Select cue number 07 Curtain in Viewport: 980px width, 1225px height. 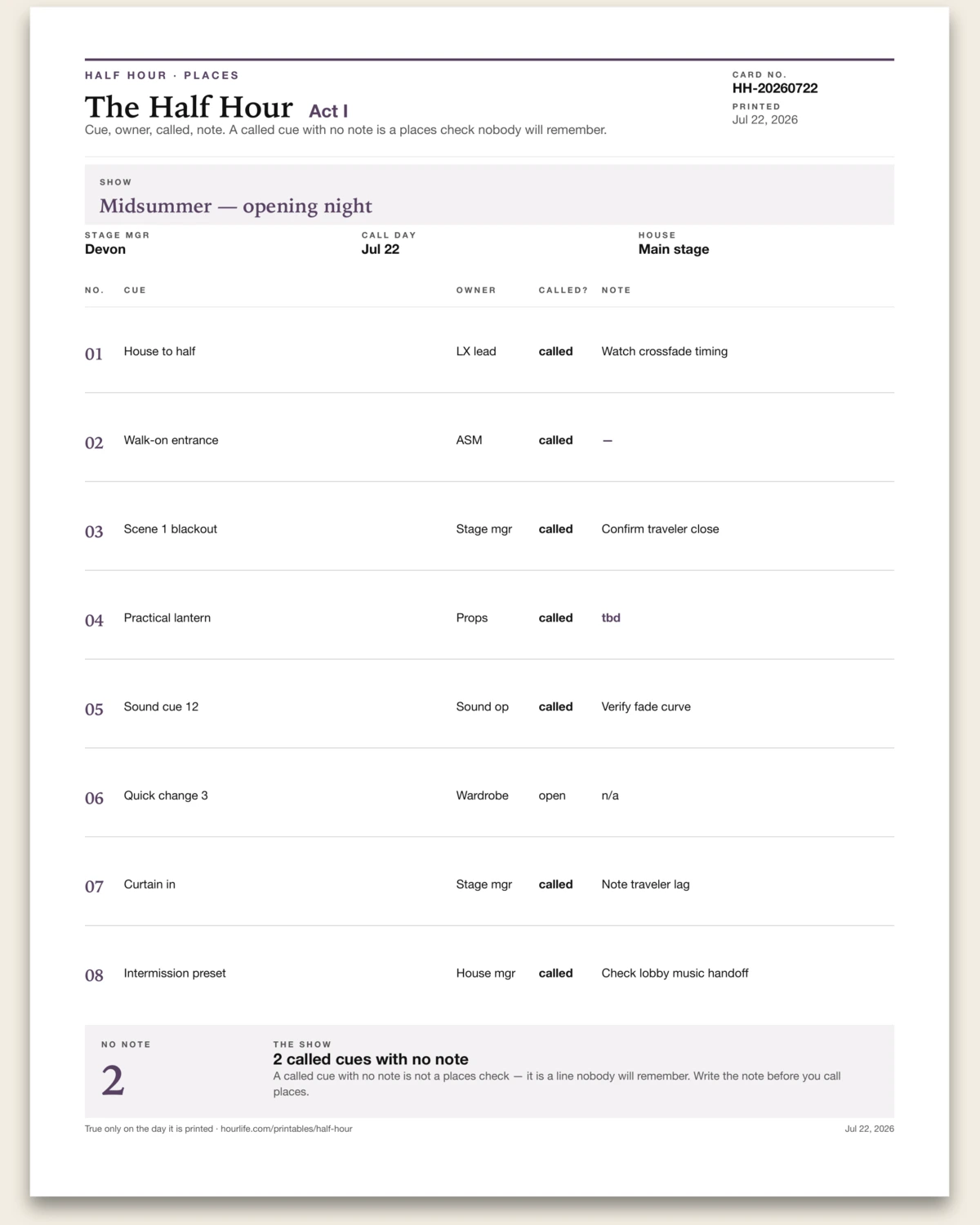click(94, 886)
